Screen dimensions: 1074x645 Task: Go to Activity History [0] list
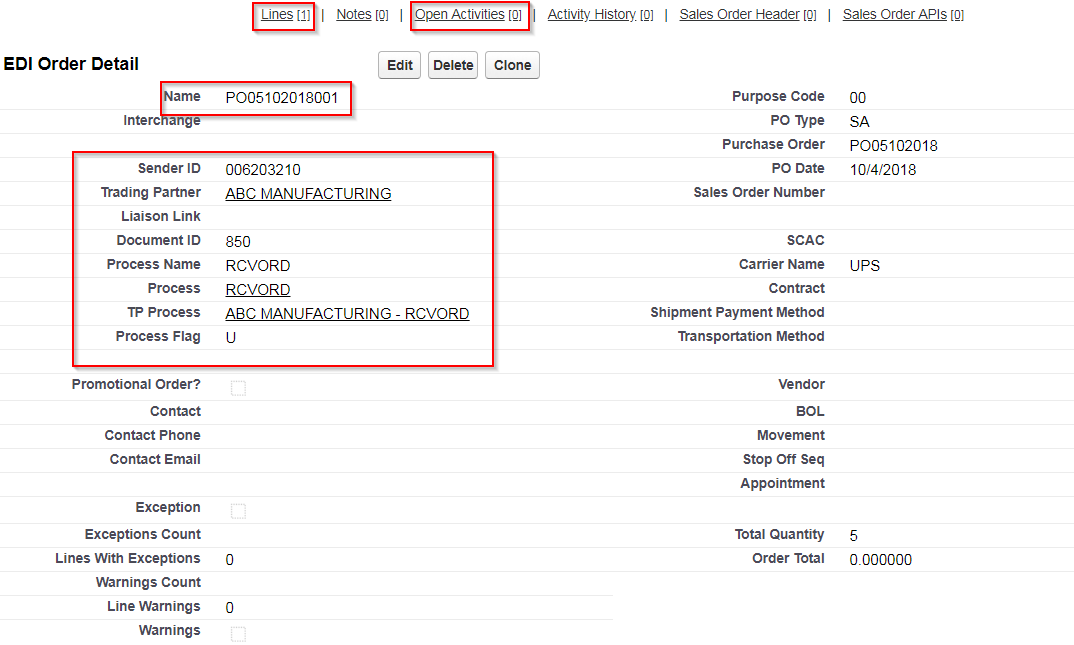[600, 14]
